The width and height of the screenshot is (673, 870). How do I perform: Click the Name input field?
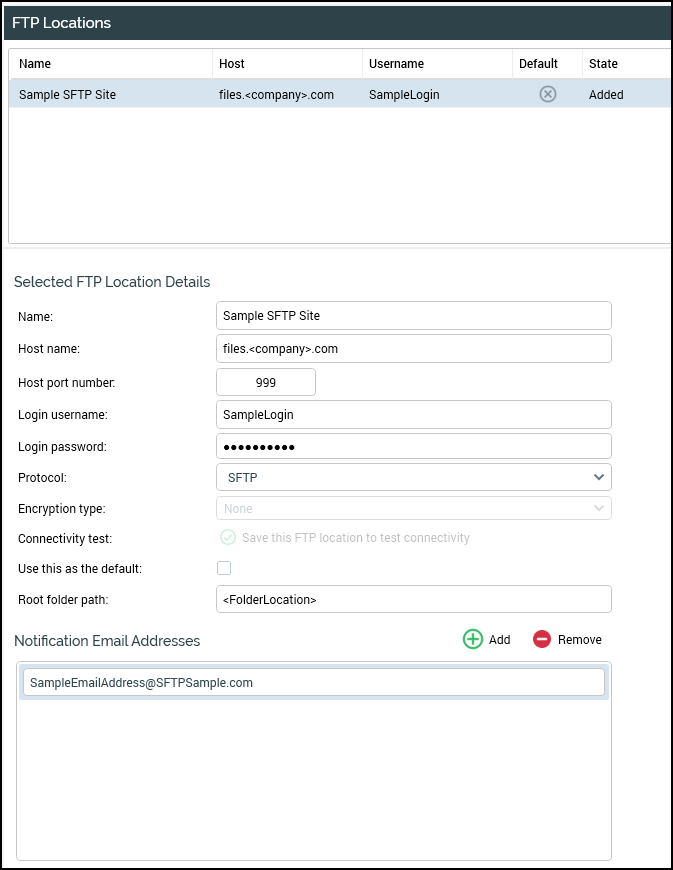[x=413, y=315]
